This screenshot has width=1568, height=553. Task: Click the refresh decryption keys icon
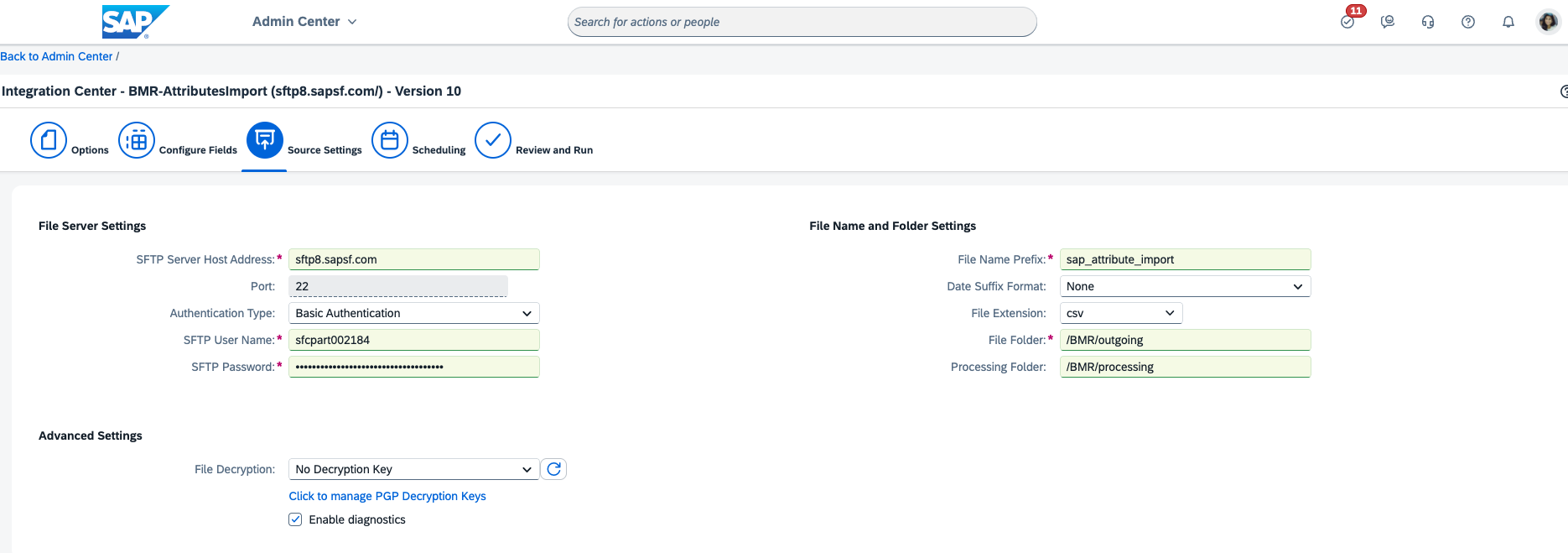[553, 469]
